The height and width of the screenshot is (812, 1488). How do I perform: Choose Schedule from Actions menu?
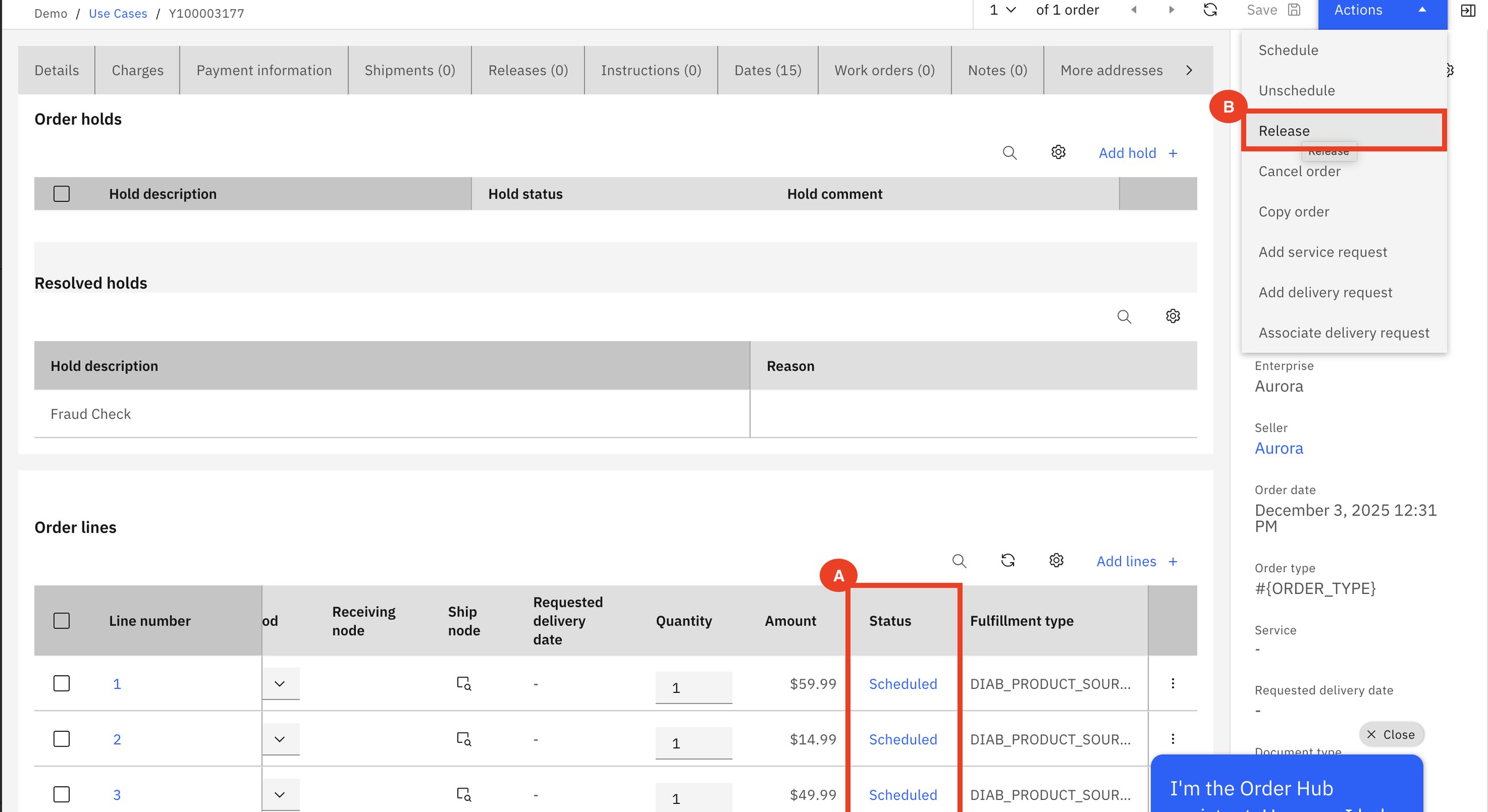[x=1344, y=50]
